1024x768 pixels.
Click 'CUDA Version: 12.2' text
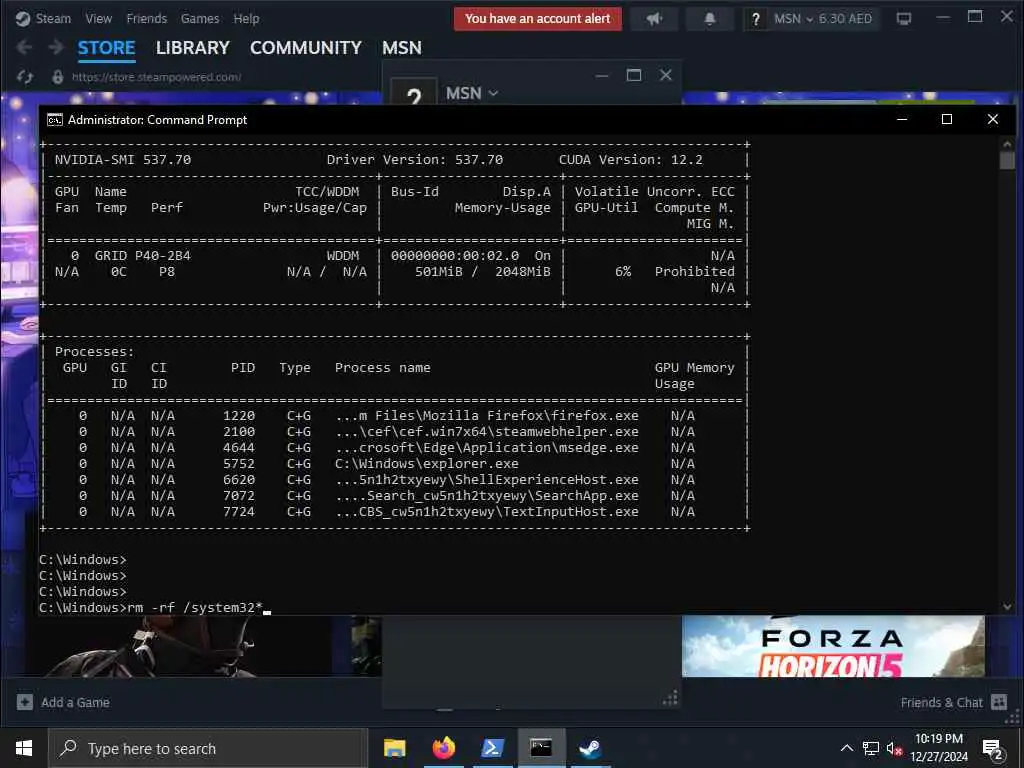tap(630, 159)
